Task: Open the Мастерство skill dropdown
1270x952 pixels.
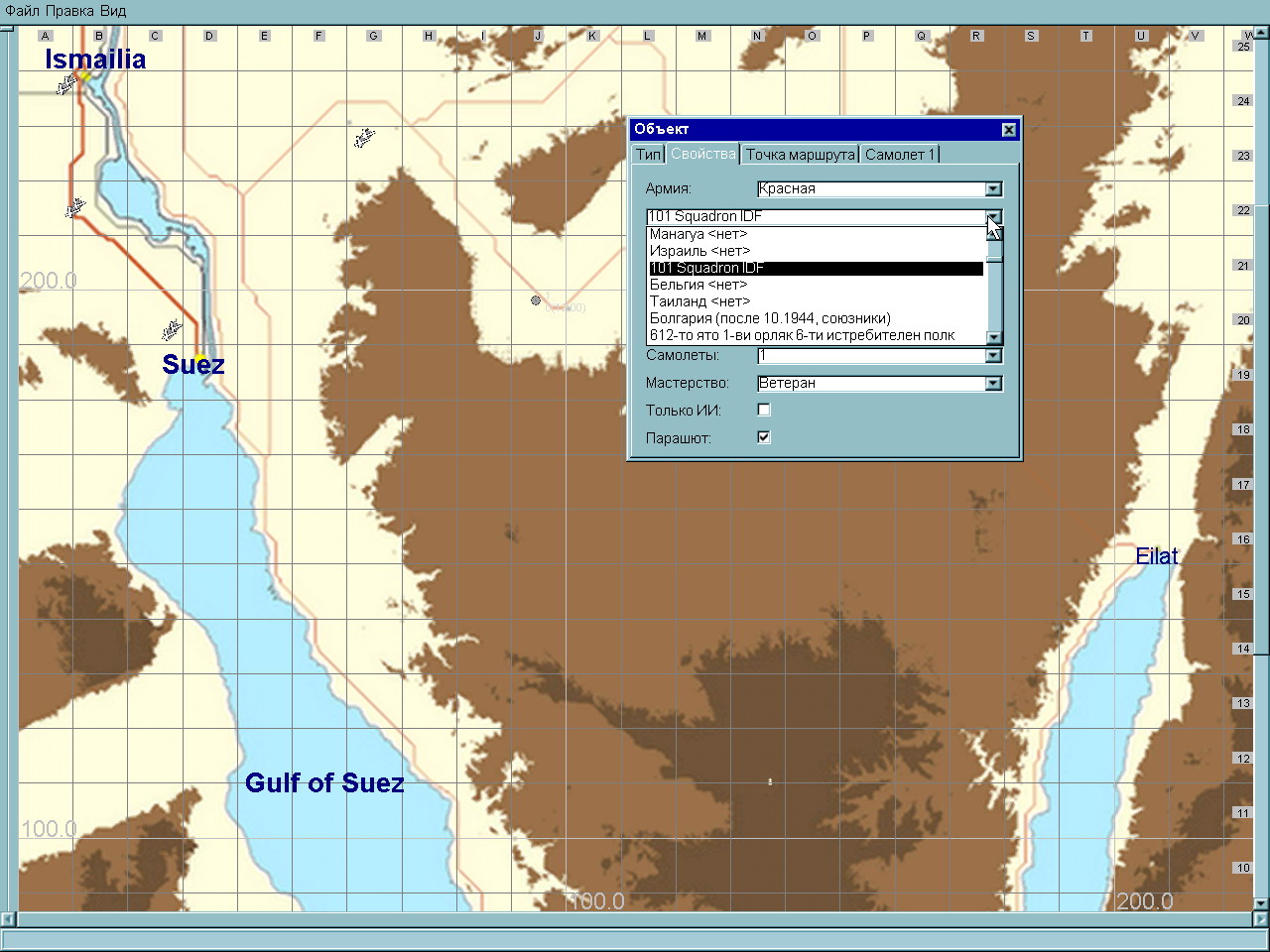Action: tap(994, 384)
